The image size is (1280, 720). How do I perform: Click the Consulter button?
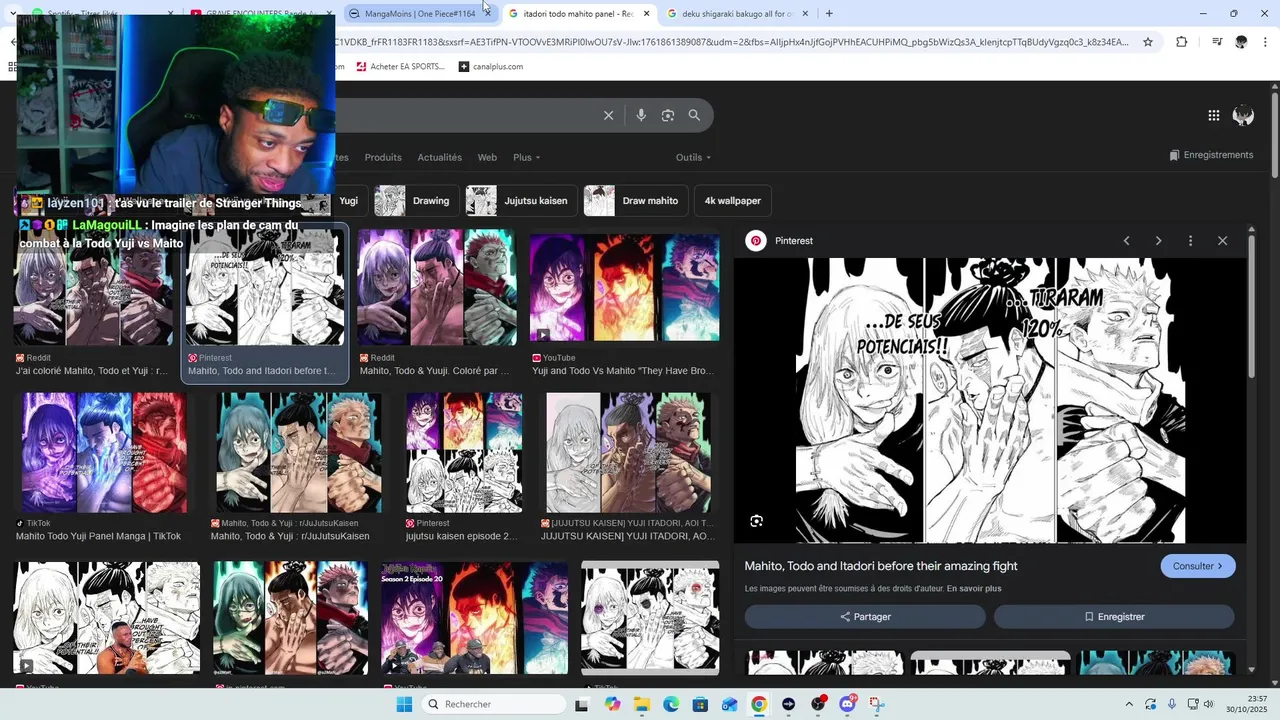(x=1198, y=566)
